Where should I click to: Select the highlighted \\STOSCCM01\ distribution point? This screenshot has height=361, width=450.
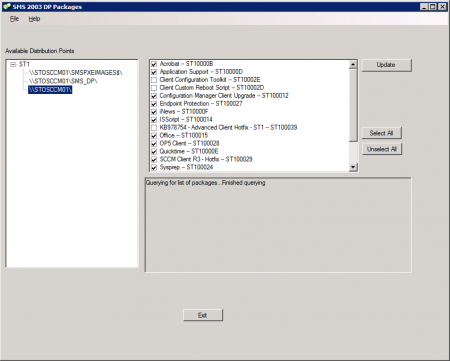[50, 90]
